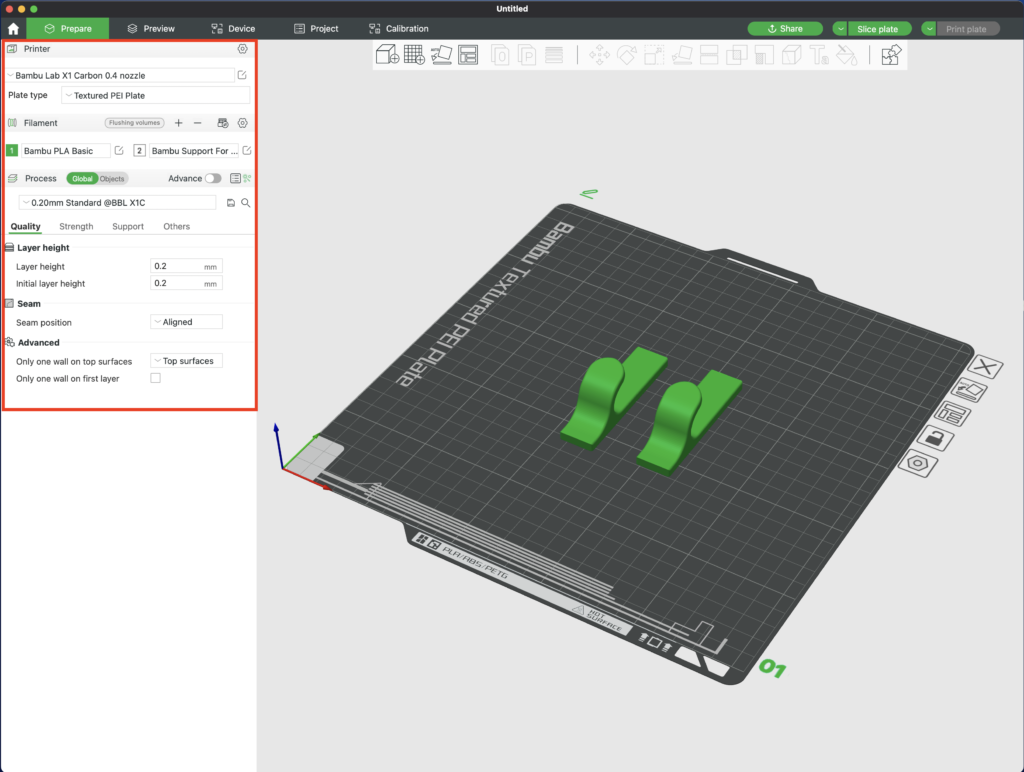The width and height of the screenshot is (1024, 772).
Task: Add a new plate using grid icon
Action: (414, 55)
